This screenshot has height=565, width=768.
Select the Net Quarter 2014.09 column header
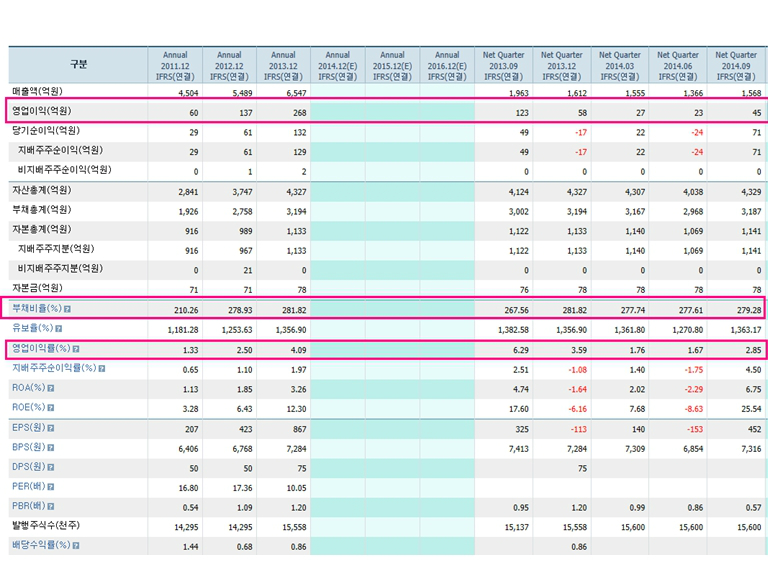[734, 65]
